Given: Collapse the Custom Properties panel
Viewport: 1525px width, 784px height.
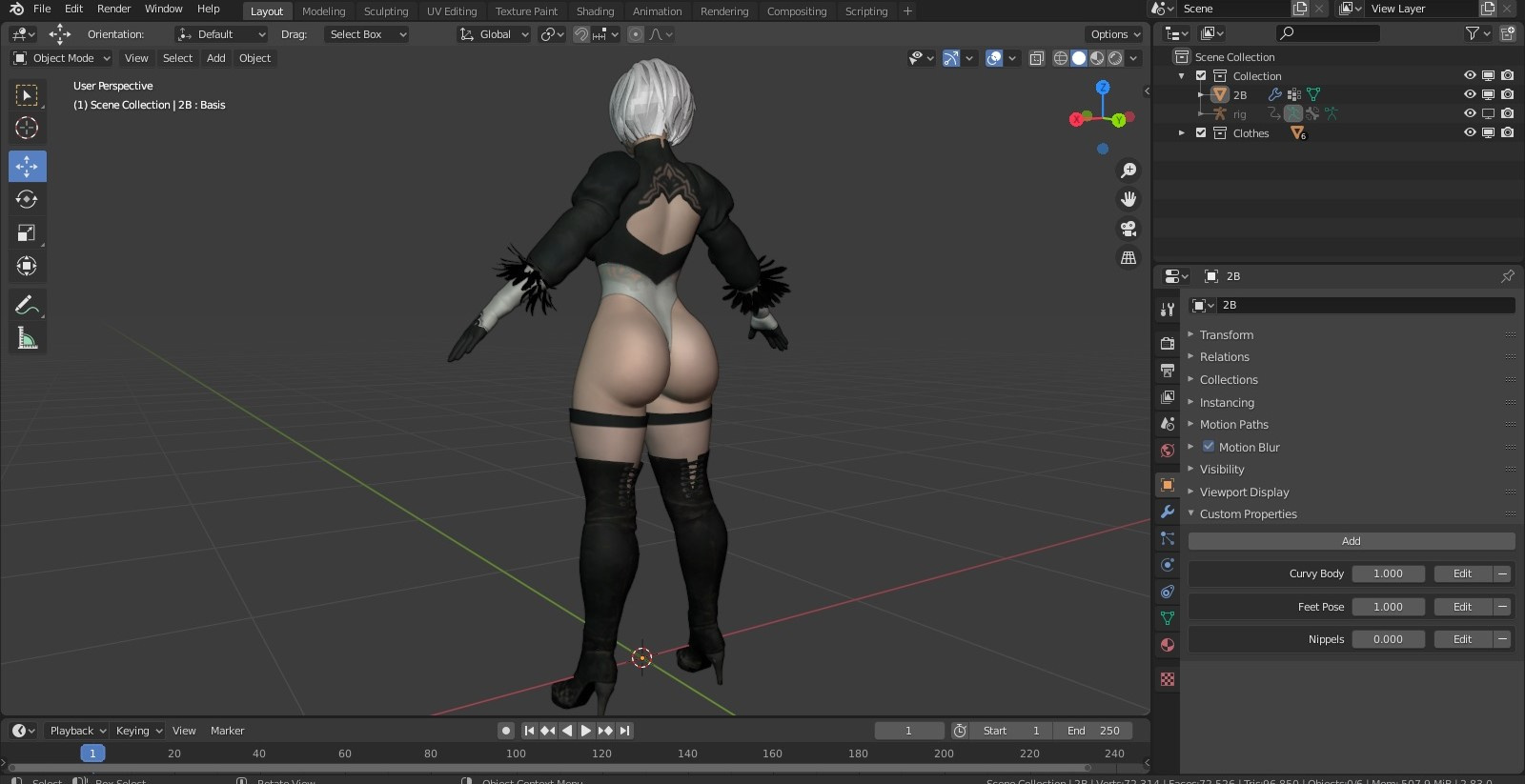Looking at the screenshot, I should pyautogui.click(x=1249, y=514).
